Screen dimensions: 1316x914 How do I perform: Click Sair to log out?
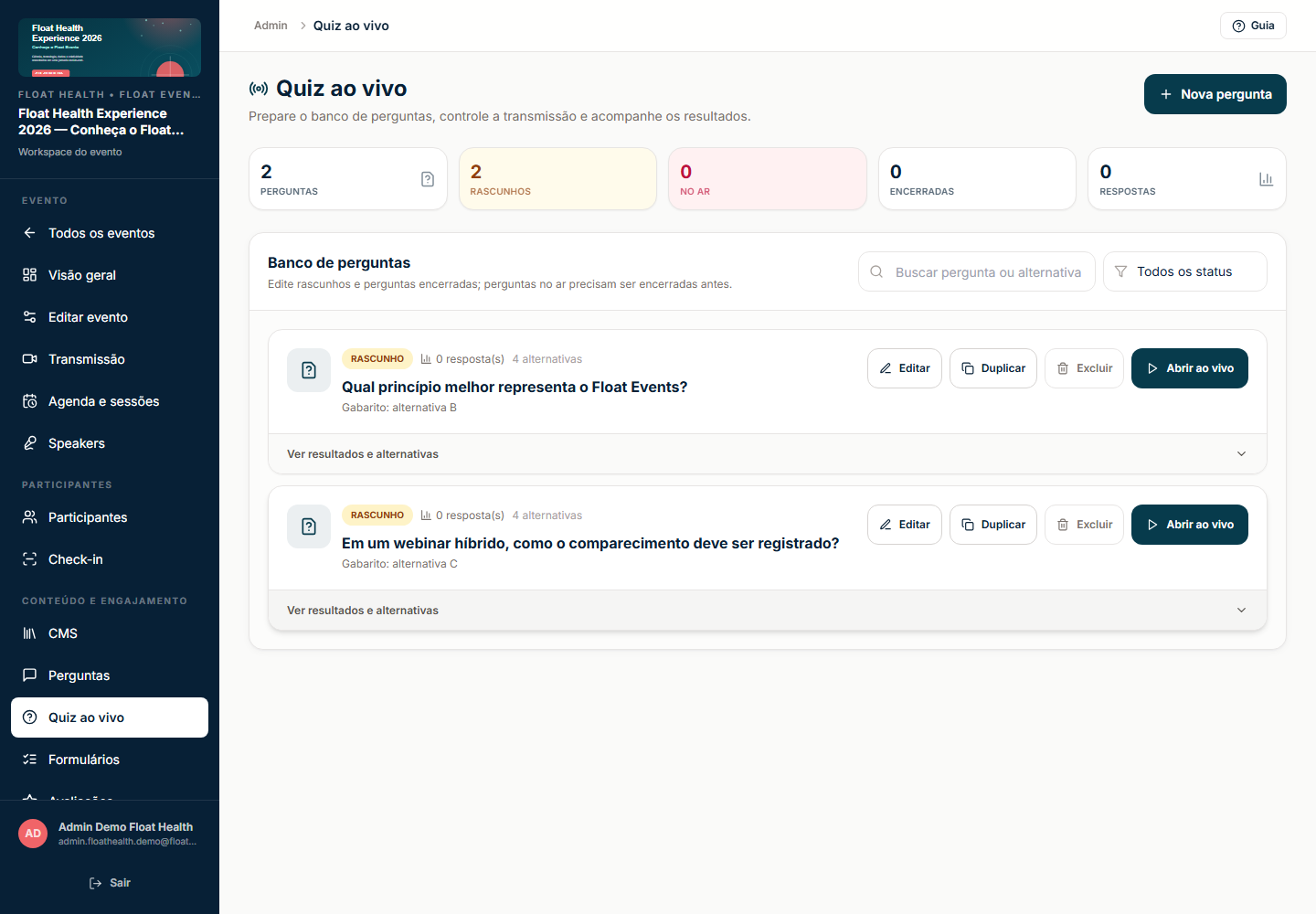[110, 883]
